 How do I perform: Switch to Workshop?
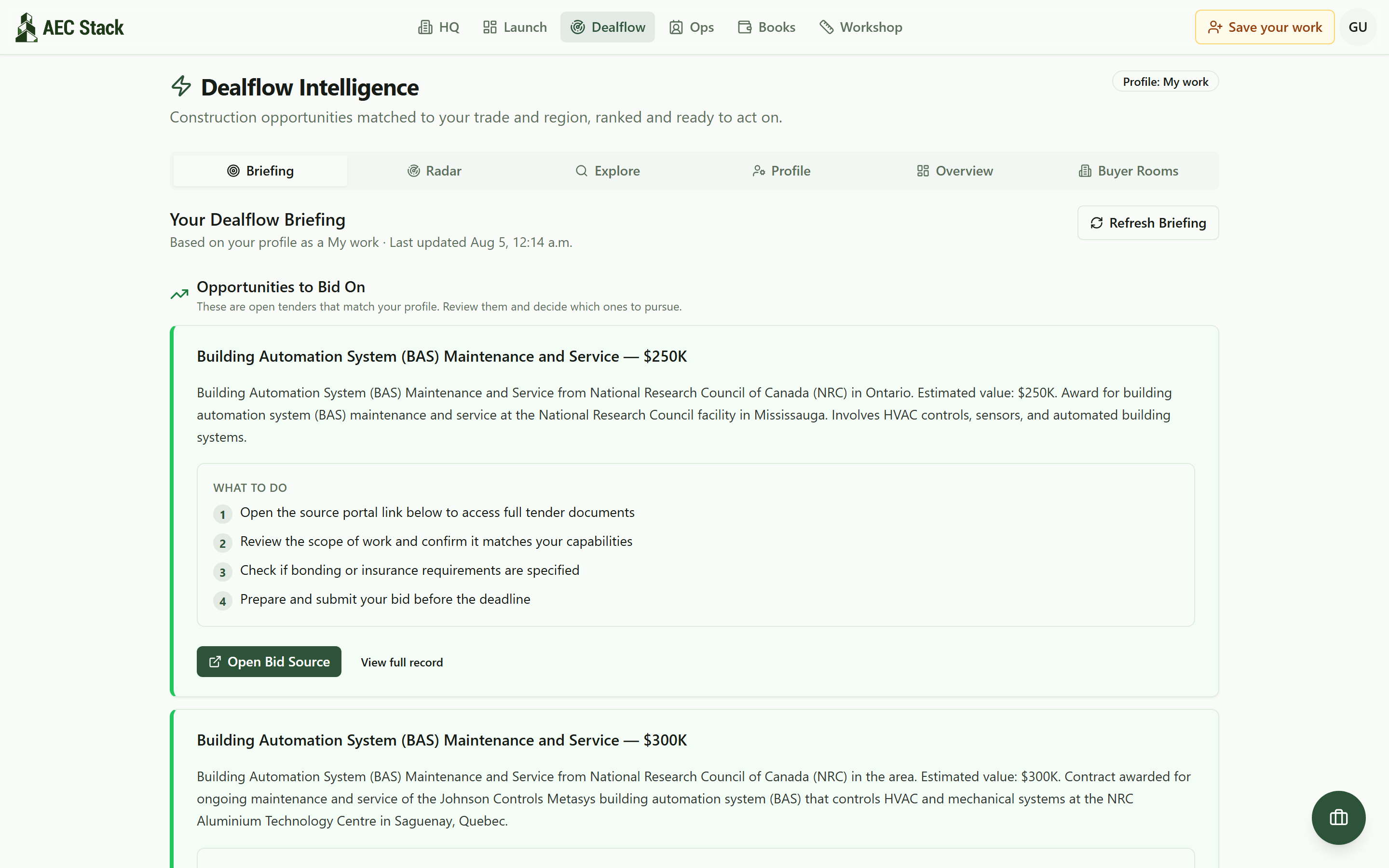tap(860, 27)
